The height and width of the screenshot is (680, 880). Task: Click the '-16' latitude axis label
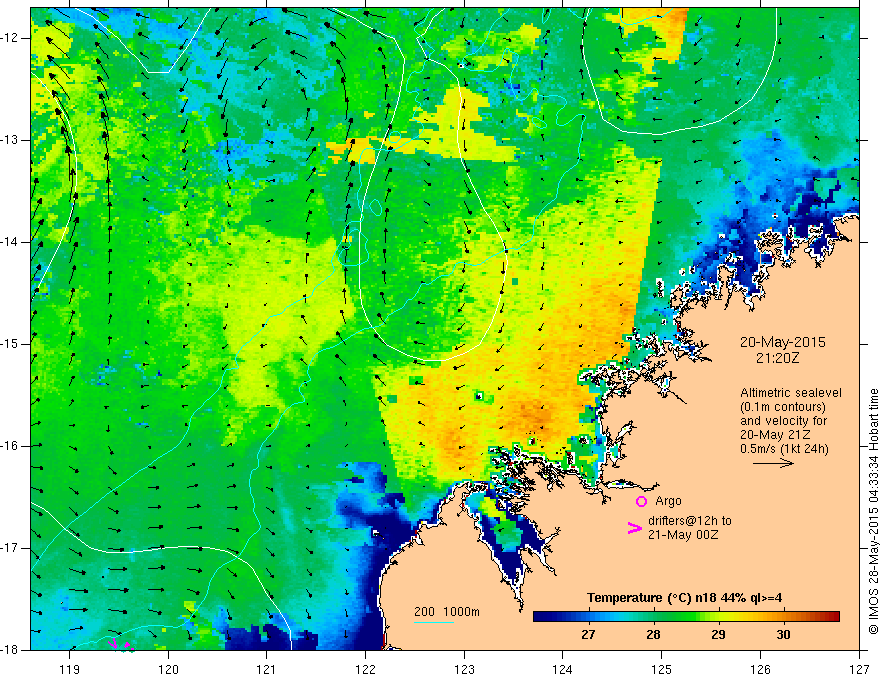point(10,445)
